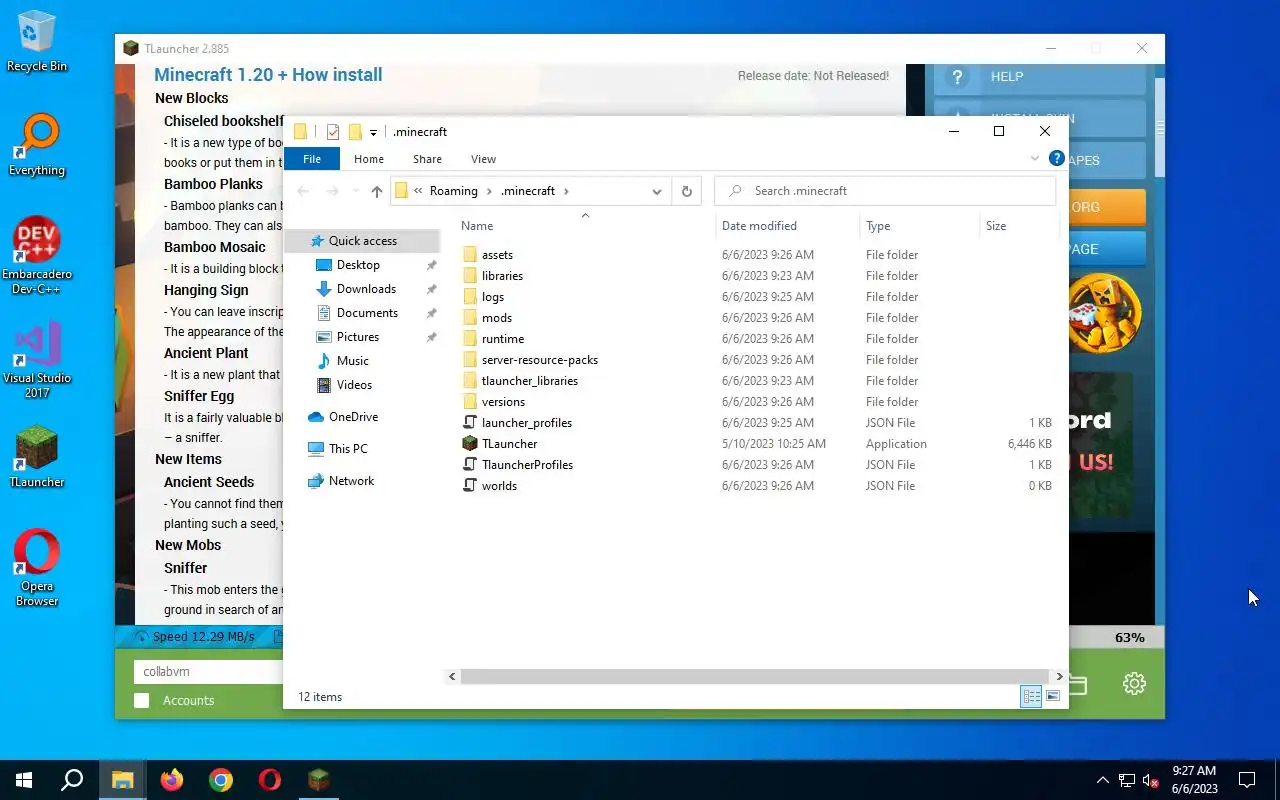Open the assets folder
The height and width of the screenshot is (800, 1280).
497,255
